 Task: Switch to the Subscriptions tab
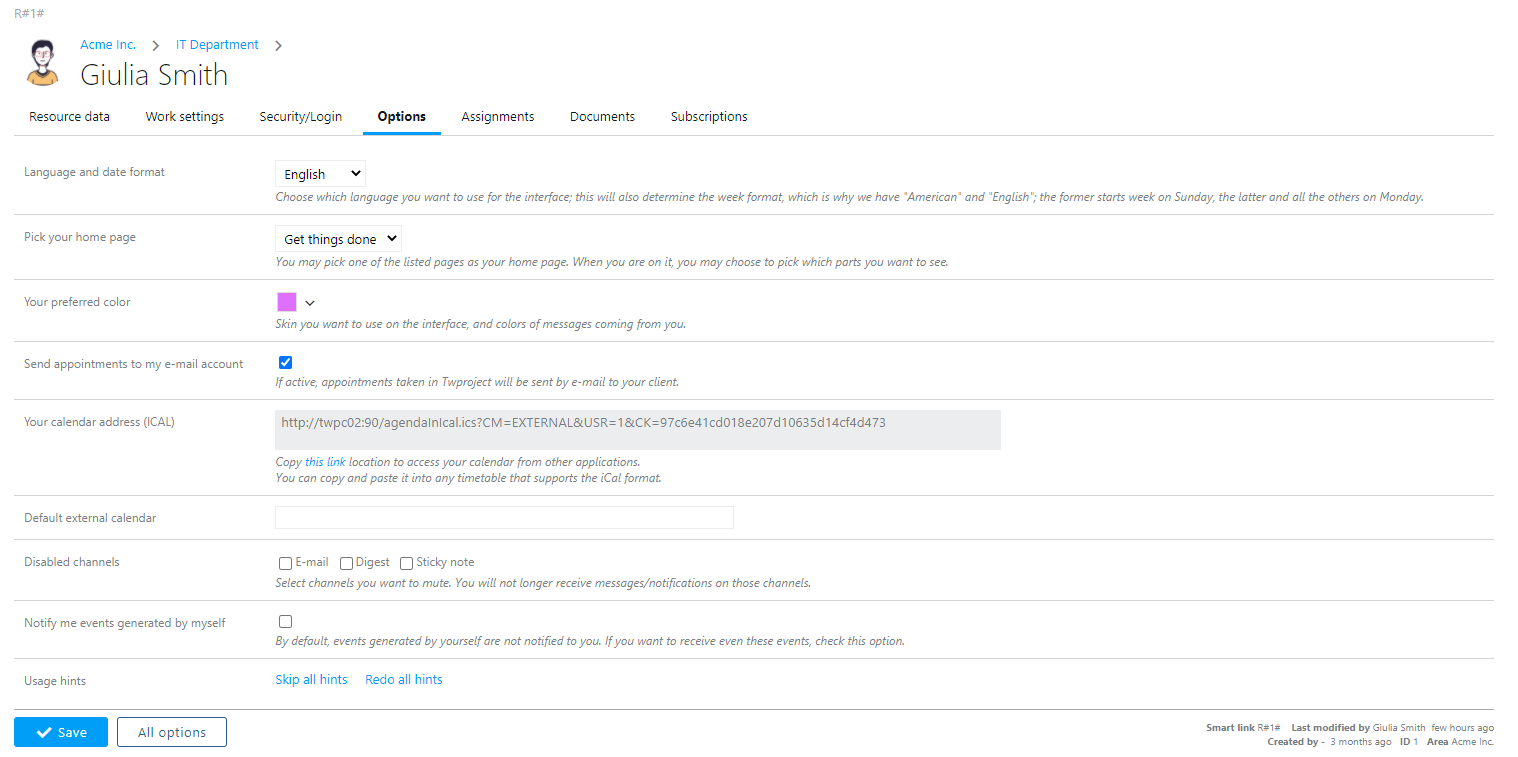click(708, 117)
